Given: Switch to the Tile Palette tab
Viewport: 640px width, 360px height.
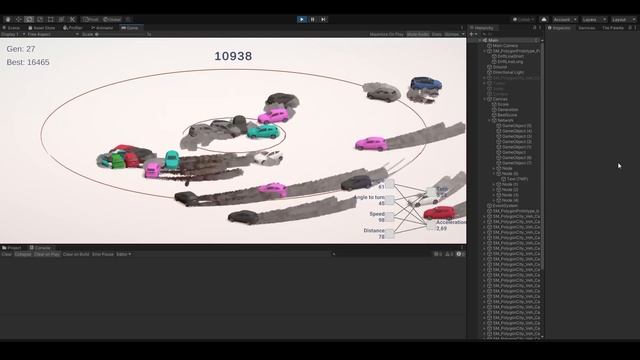Looking at the screenshot, I should tap(613, 28).
